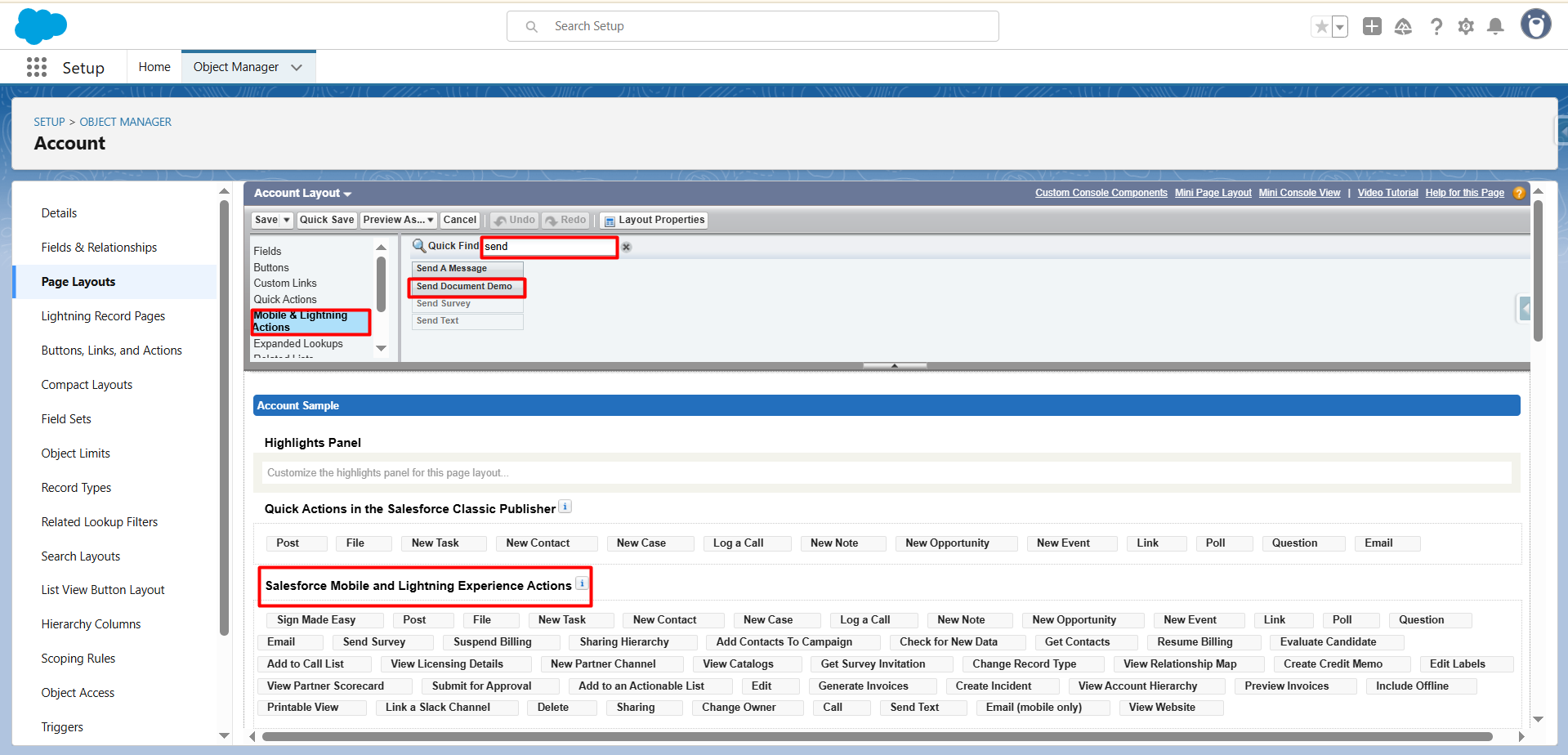1568x755 pixels.
Task: Open the Setup gear menu
Action: (x=1466, y=27)
